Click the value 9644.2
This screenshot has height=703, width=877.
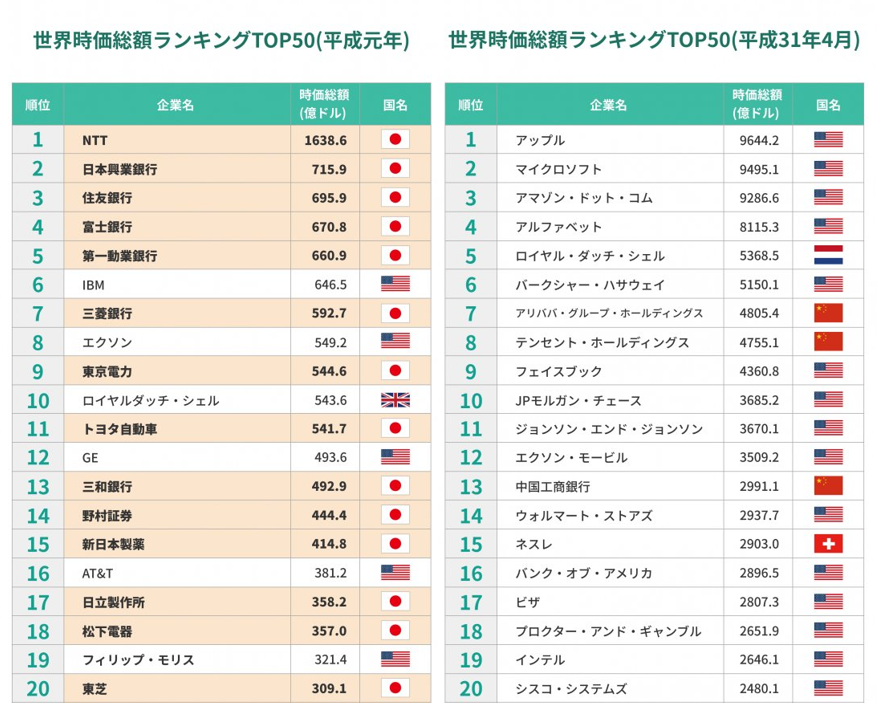(759, 140)
